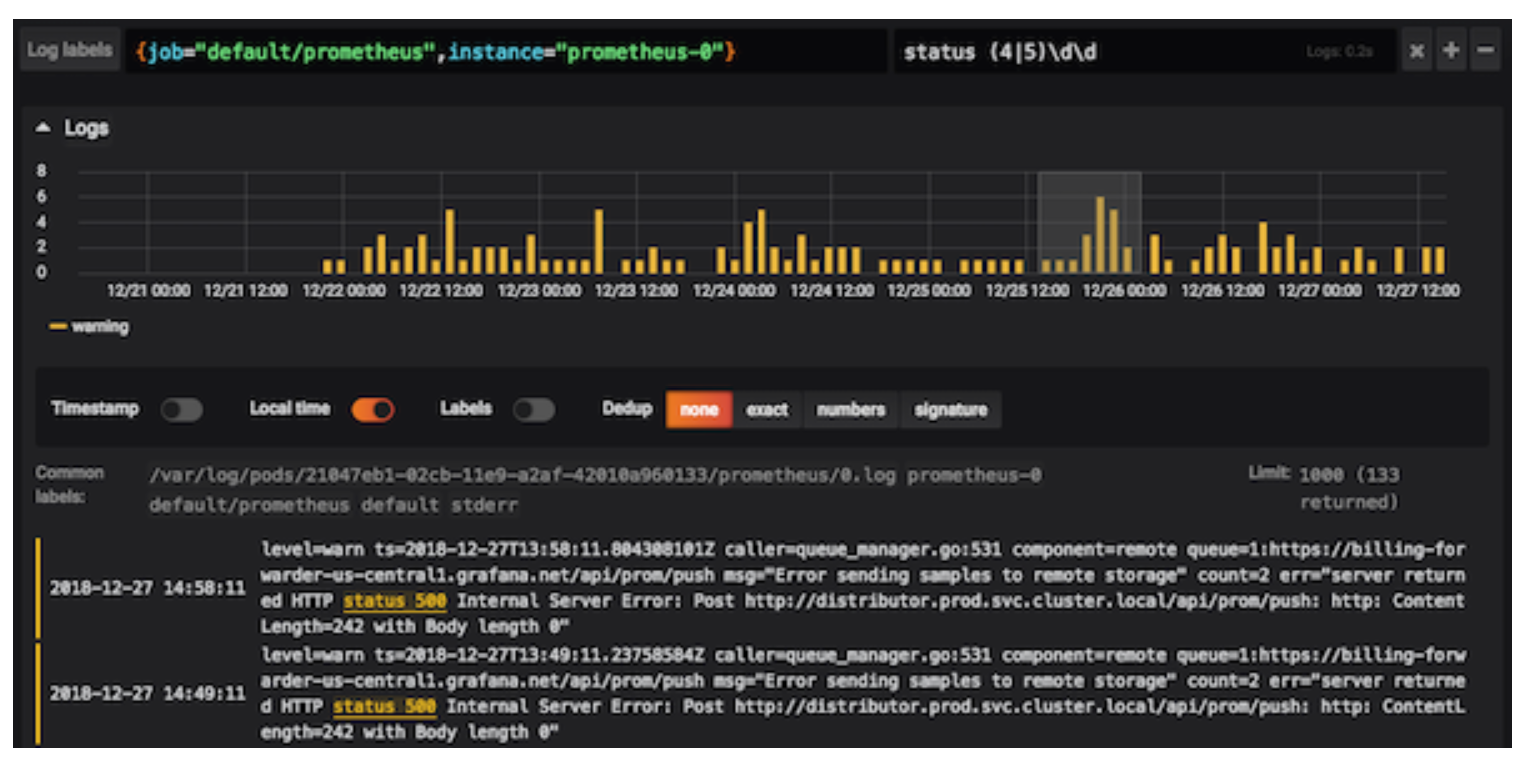The width and height of the screenshot is (1525, 770).
Task: Add a query row with plus icon
Action: coord(1451,52)
